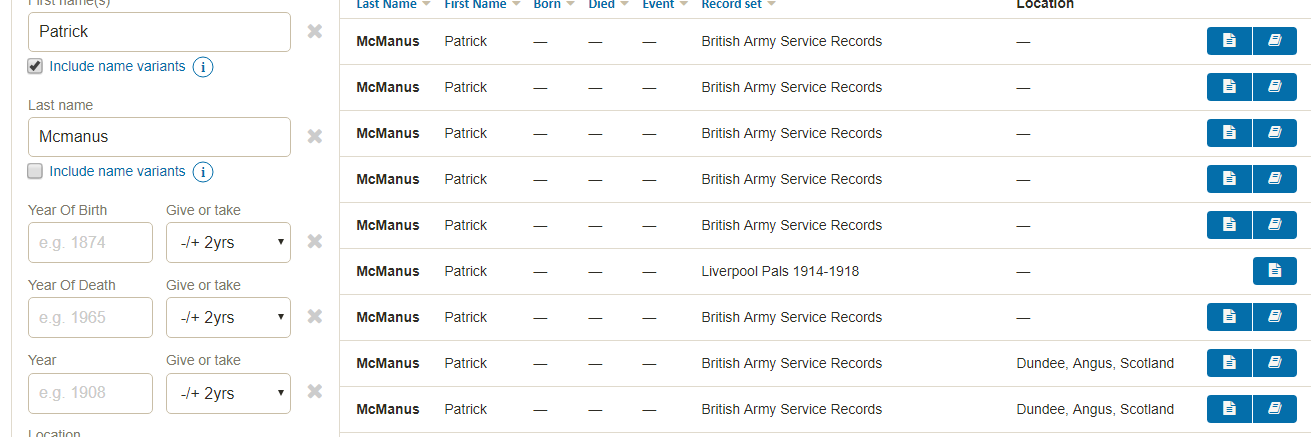This screenshot has height=437, width=1311.
Task: Open info icon beside last name variants
Action: [202, 172]
